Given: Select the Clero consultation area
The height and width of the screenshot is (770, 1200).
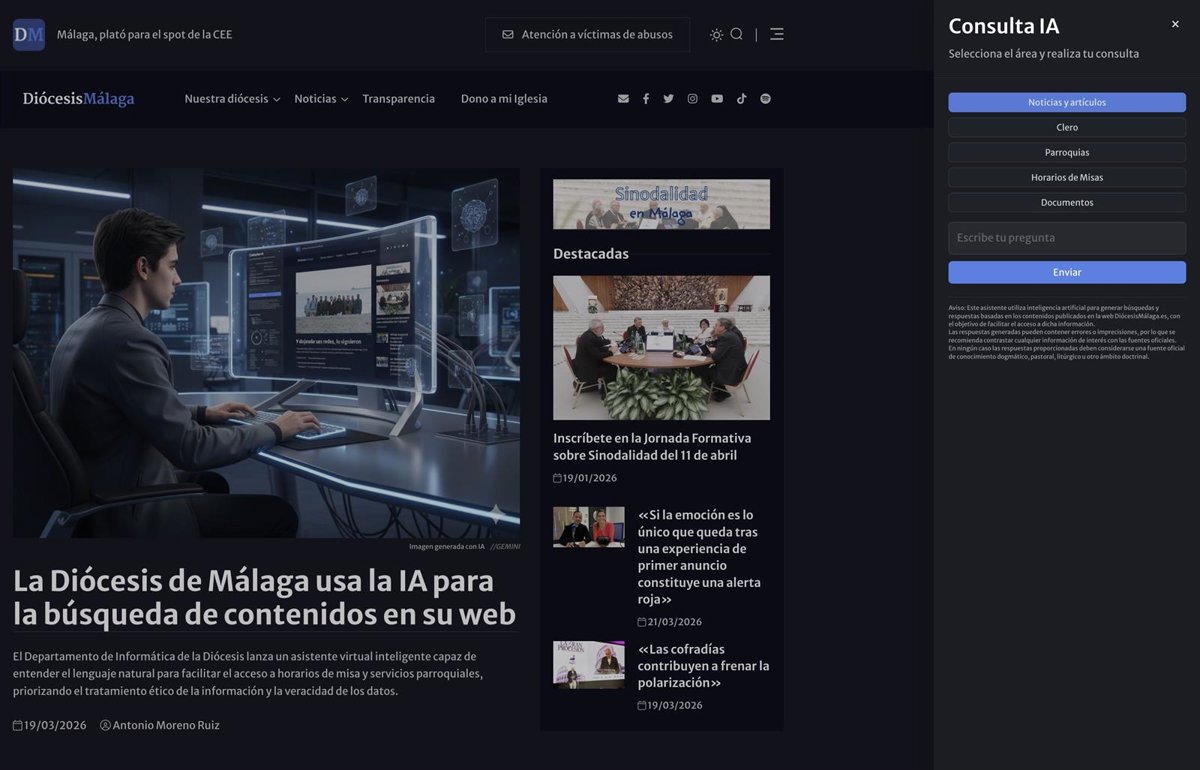Looking at the screenshot, I should click(1066, 128).
